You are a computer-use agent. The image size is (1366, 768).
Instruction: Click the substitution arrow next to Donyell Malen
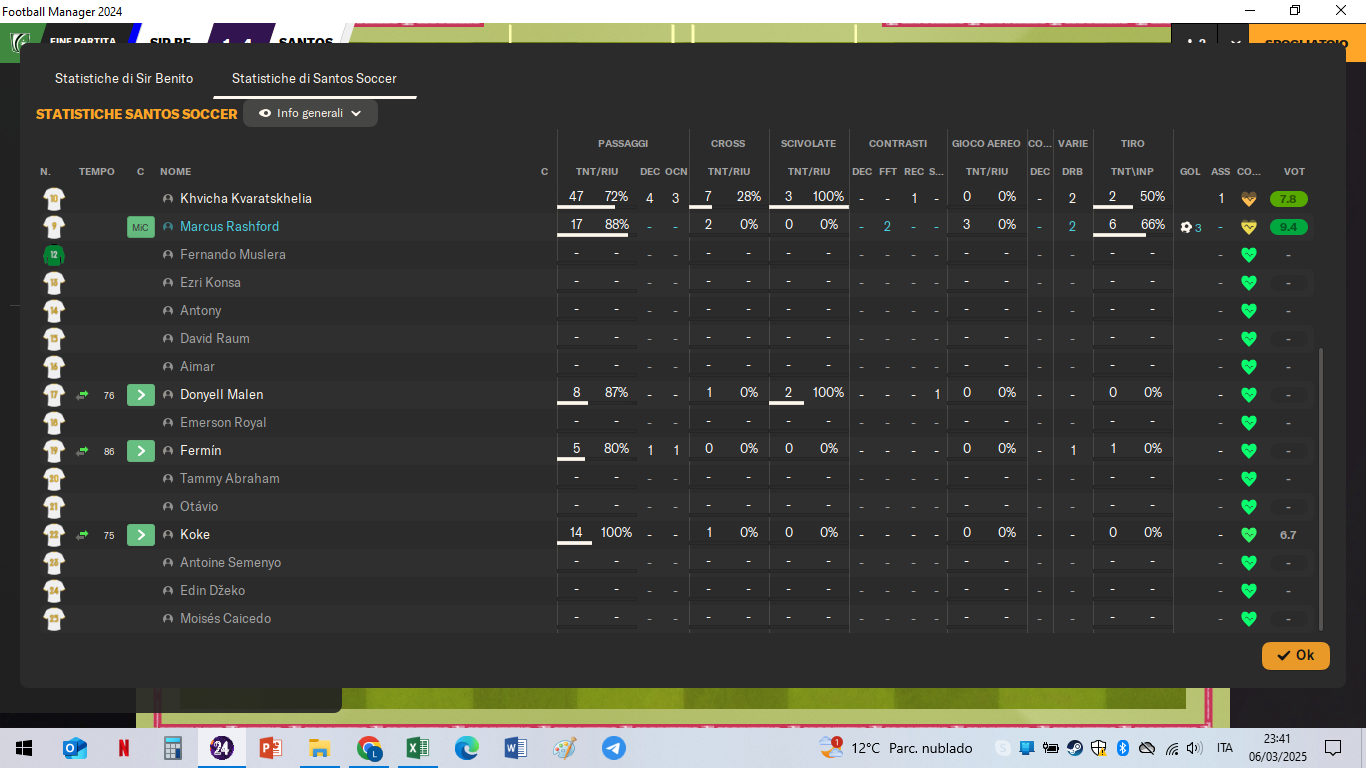coord(82,395)
